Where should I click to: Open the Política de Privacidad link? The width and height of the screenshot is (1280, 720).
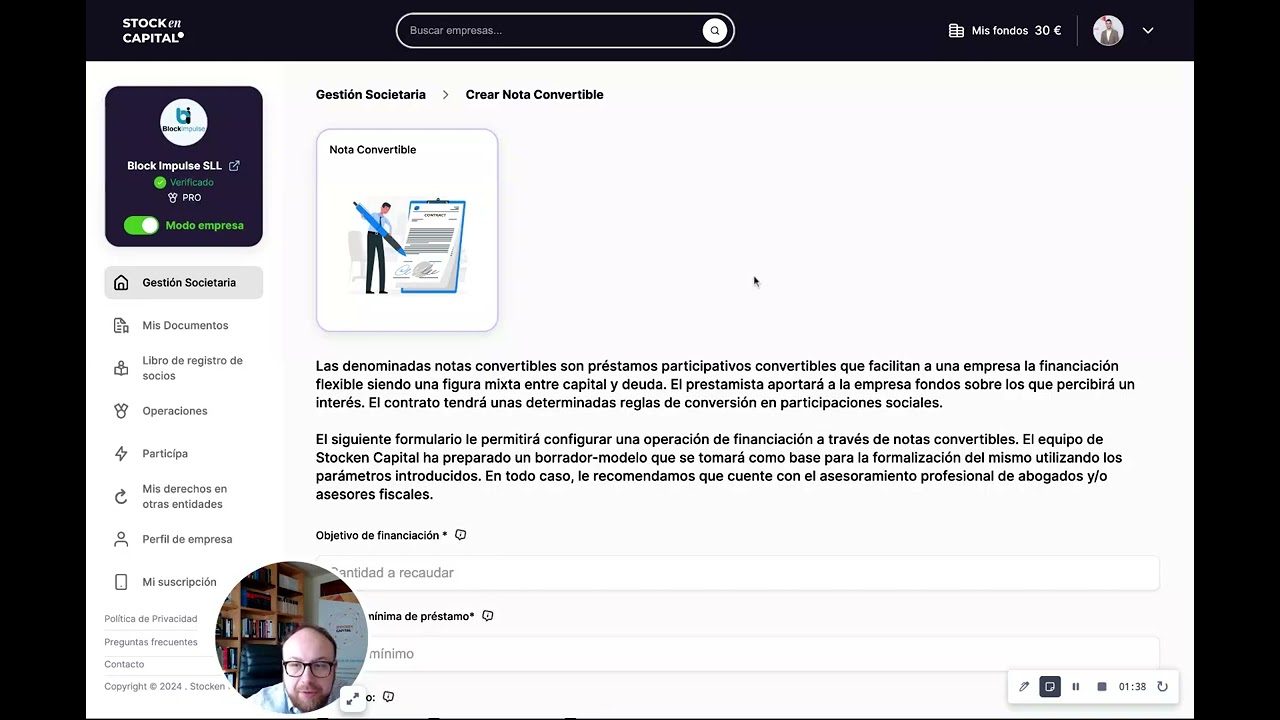point(151,619)
